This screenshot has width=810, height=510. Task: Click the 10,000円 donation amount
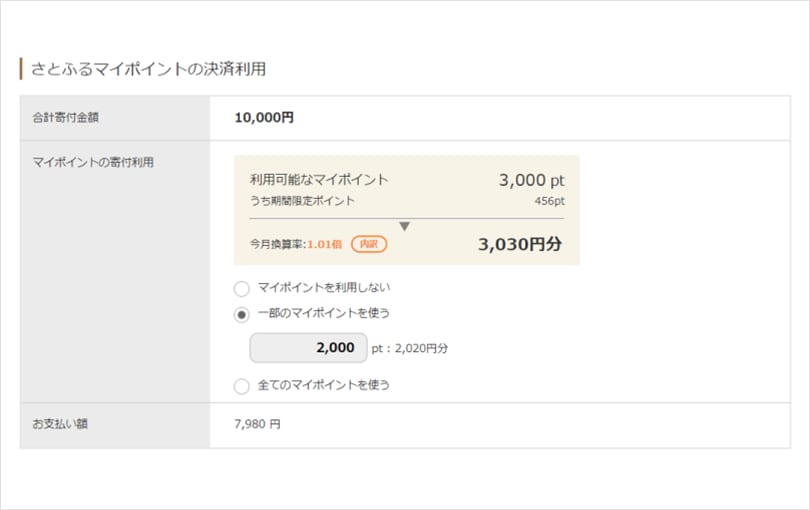(x=264, y=118)
